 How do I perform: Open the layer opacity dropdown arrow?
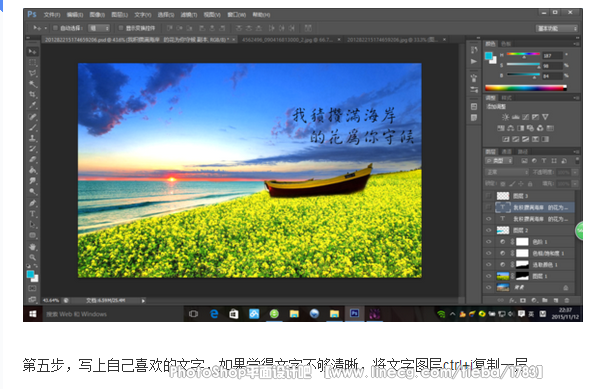(x=575, y=172)
